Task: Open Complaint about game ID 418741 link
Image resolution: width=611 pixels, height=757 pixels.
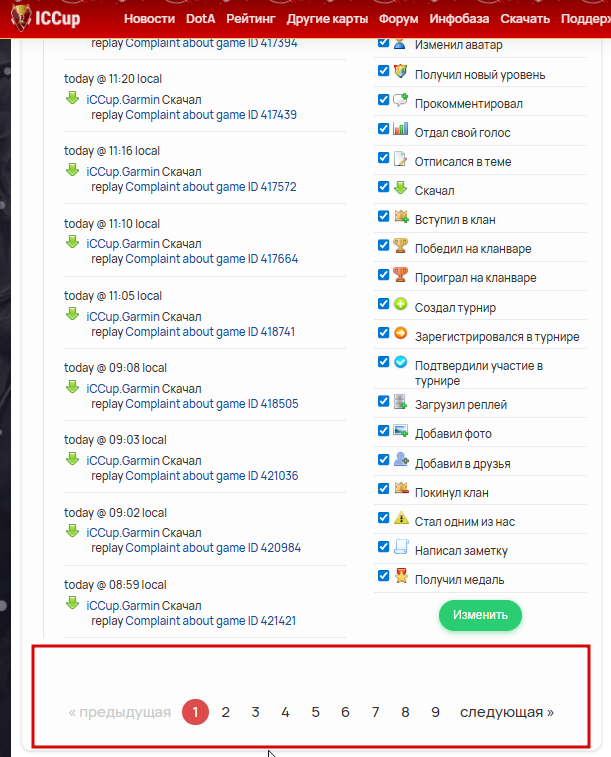Action: point(210,332)
